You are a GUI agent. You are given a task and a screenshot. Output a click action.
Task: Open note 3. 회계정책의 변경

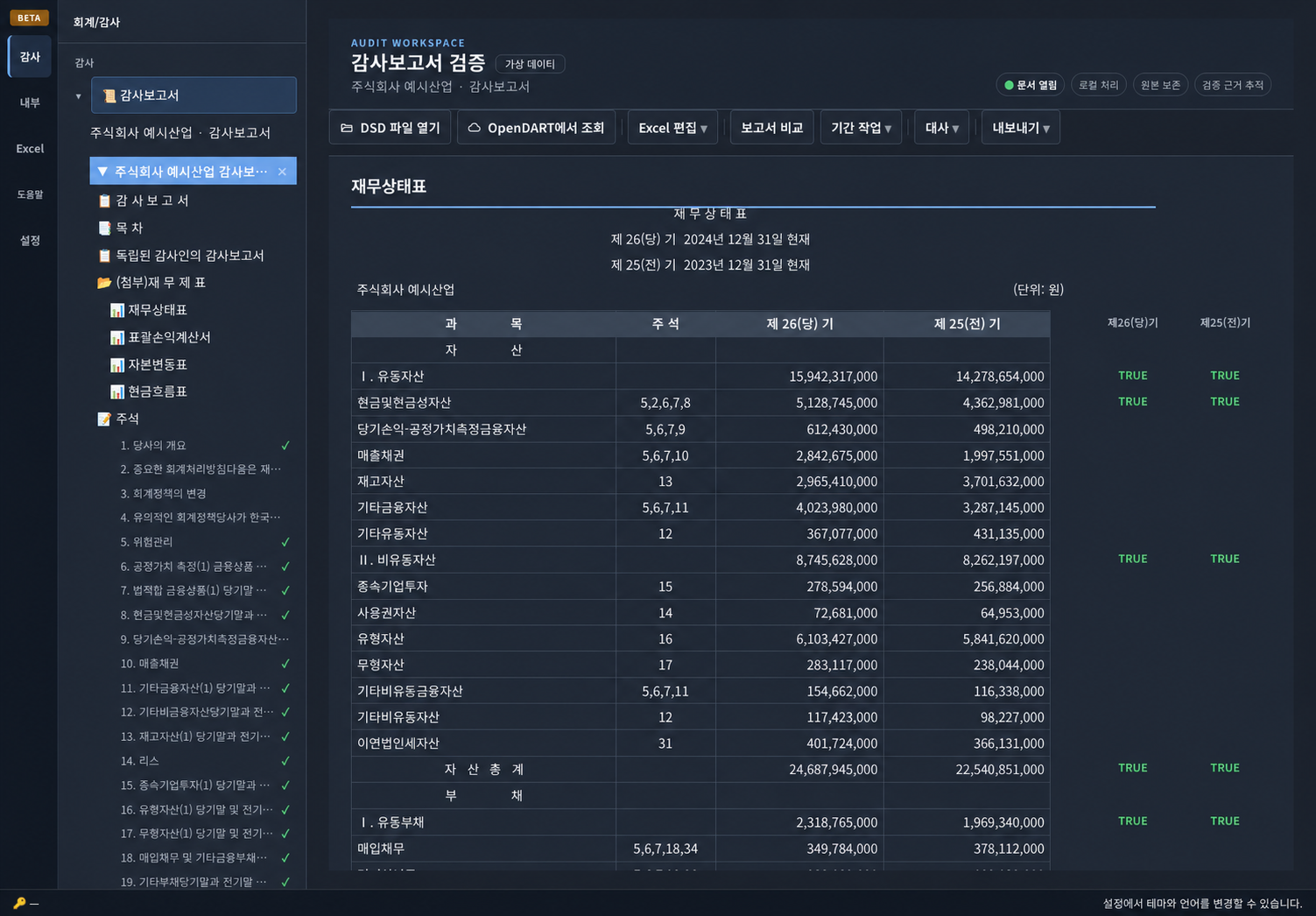pyautogui.click(x=163, y=494)
